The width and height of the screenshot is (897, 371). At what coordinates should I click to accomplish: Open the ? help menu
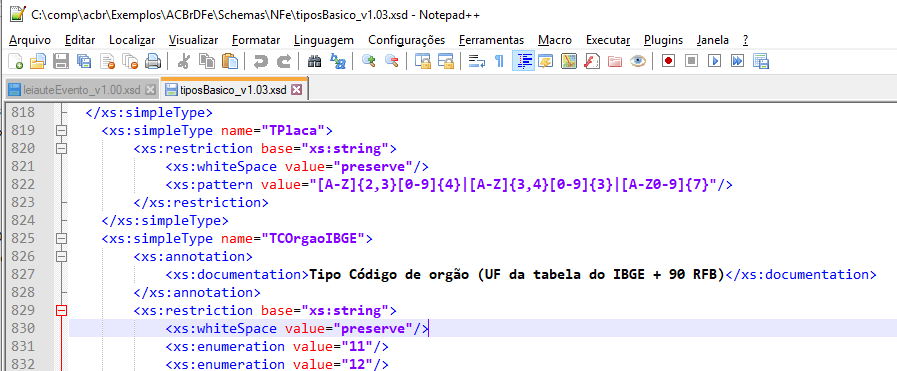[745, 40]
